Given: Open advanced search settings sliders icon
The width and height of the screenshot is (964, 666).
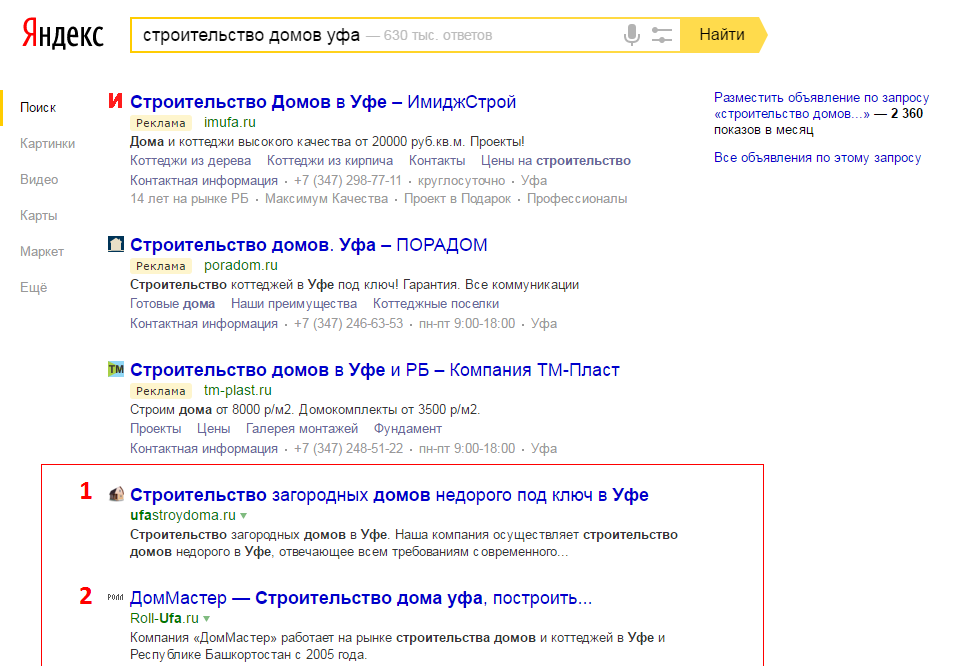Looking at the screenshot, I should (662, 35).
